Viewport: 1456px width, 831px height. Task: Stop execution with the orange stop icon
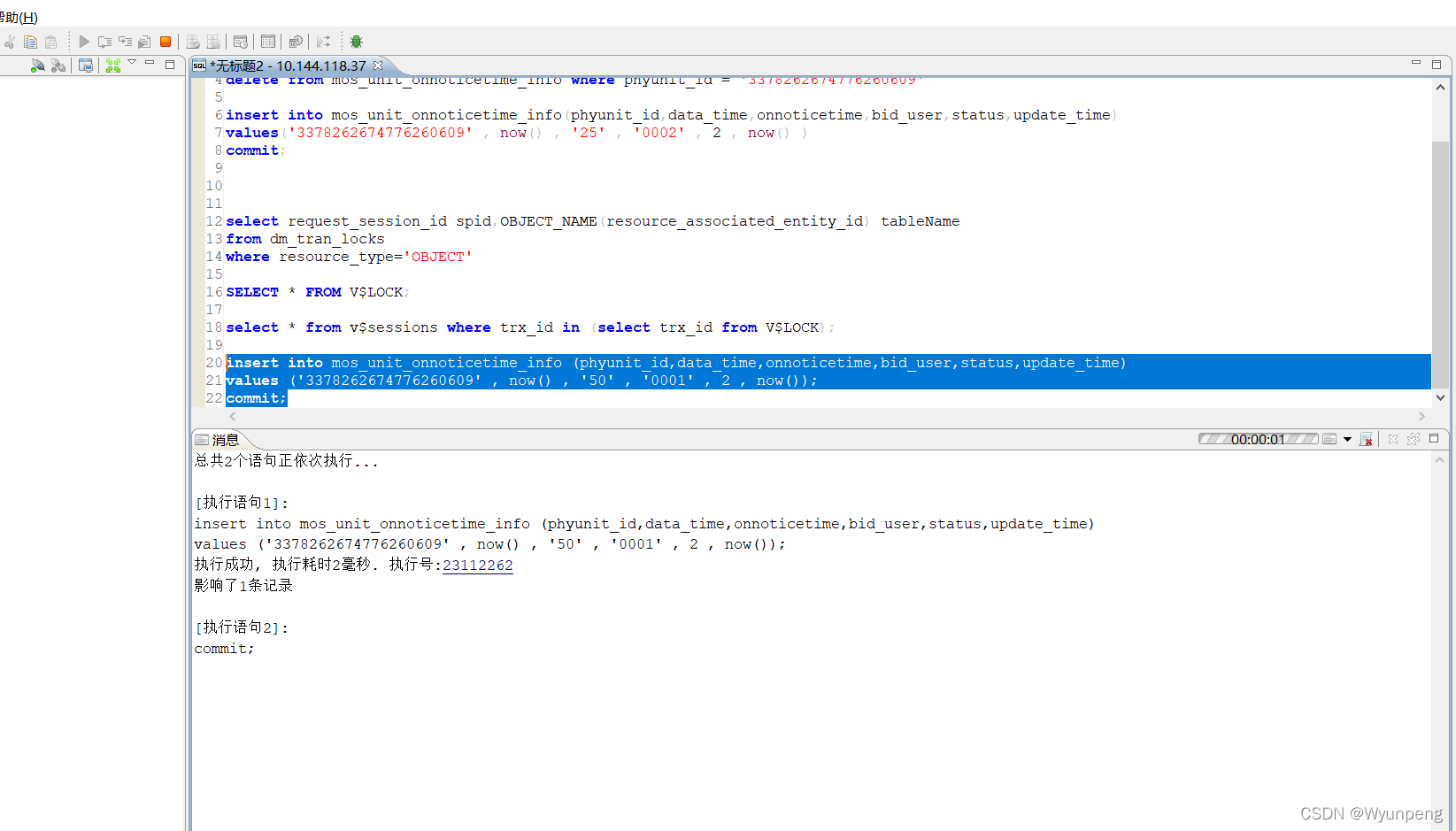166,42
